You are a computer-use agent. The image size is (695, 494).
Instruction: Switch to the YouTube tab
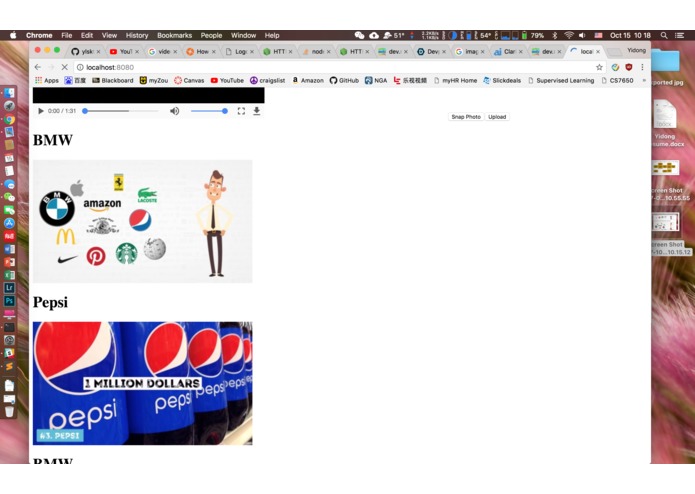(x=124, y=52)
